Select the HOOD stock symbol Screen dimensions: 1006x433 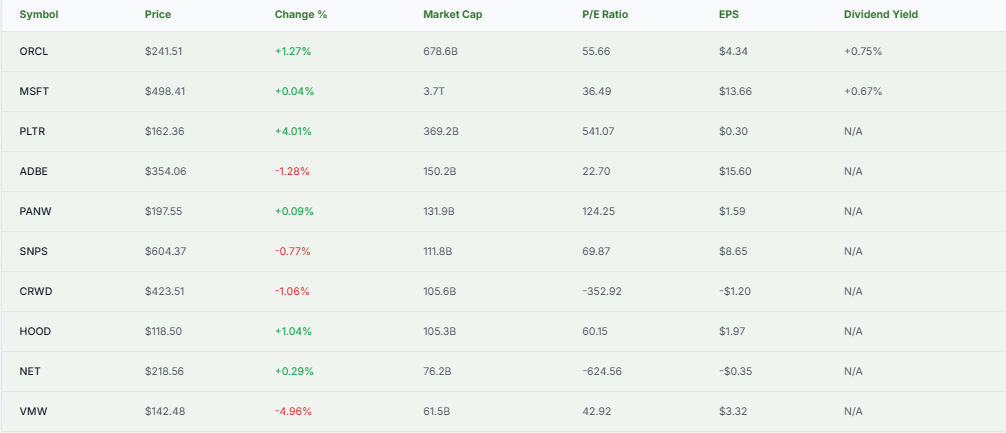pyautogui.click(x=35, y=331)
